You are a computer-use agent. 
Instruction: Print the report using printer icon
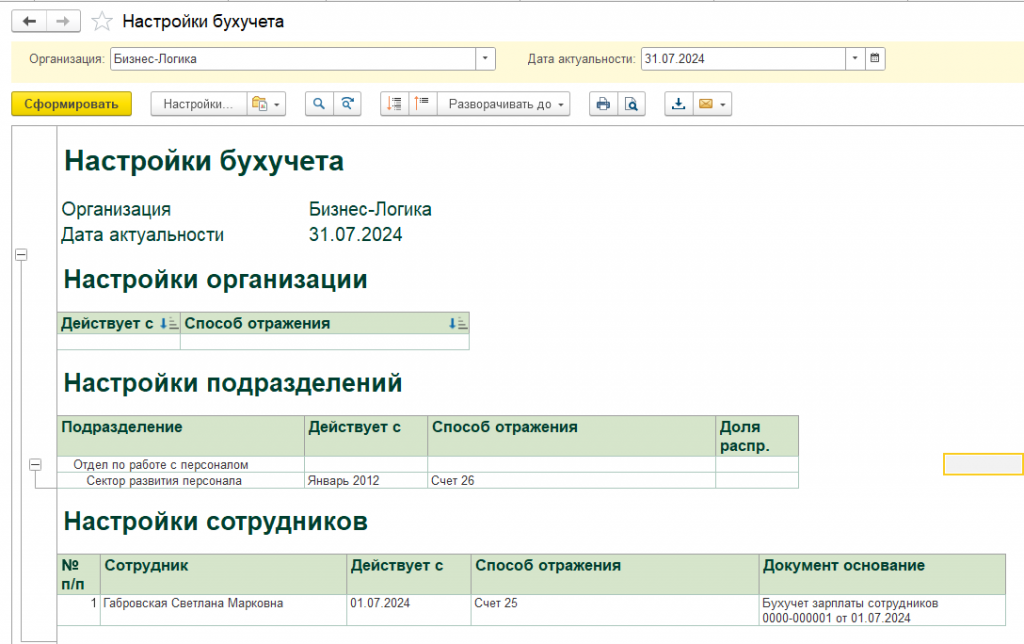603,104
